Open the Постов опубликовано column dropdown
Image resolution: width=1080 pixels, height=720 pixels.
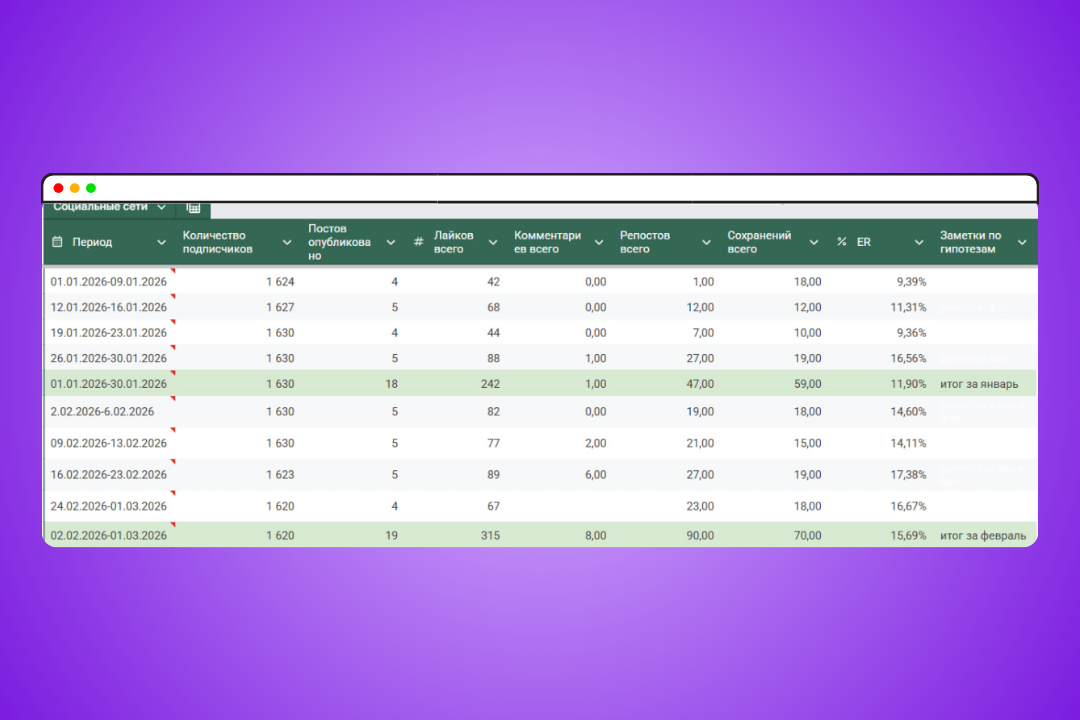pos(391,243)
